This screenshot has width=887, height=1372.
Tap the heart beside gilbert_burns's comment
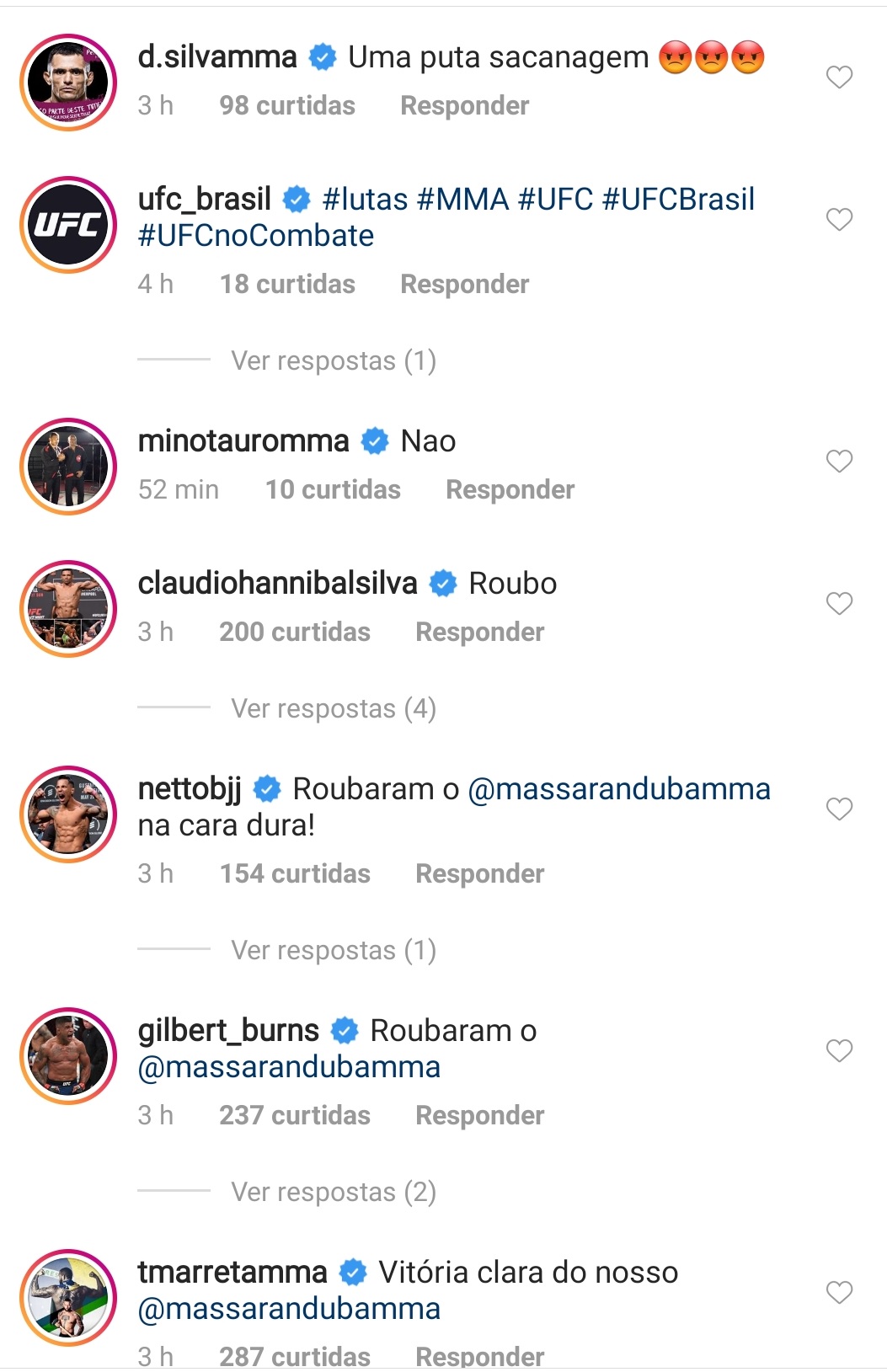[839, 1051]
